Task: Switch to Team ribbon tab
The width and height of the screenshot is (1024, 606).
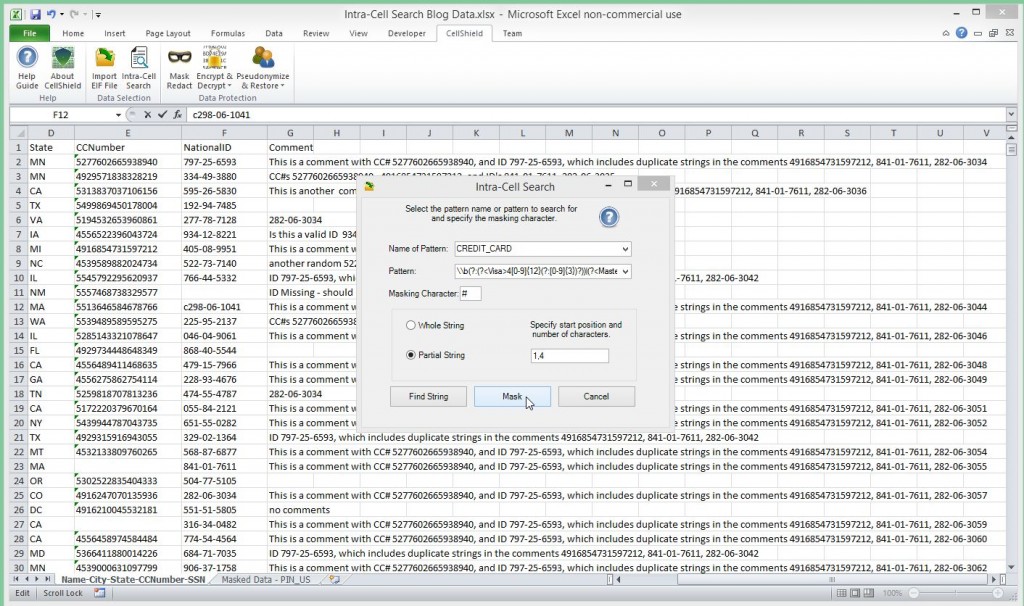Action: tap(512, 33)
